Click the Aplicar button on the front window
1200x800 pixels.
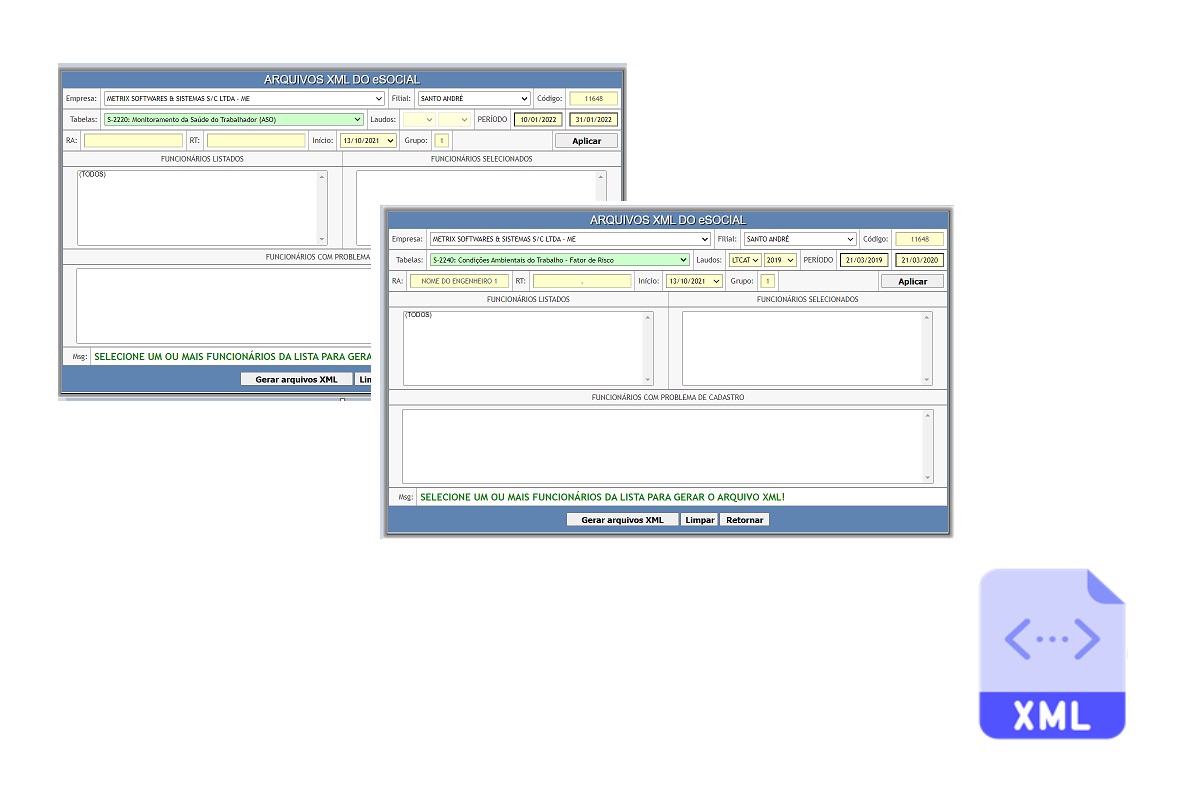911,281
